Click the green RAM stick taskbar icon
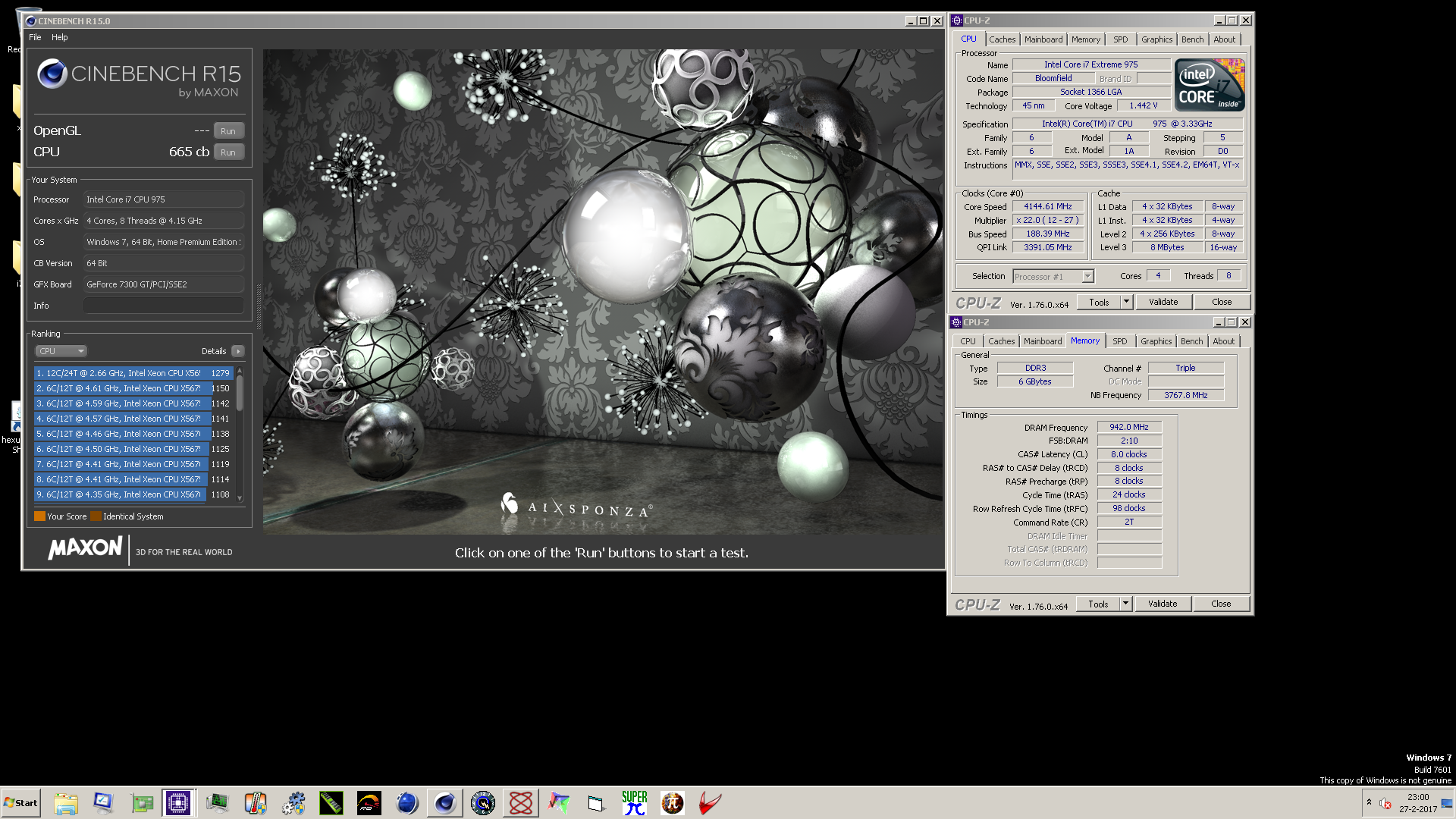 pos(331,803)
